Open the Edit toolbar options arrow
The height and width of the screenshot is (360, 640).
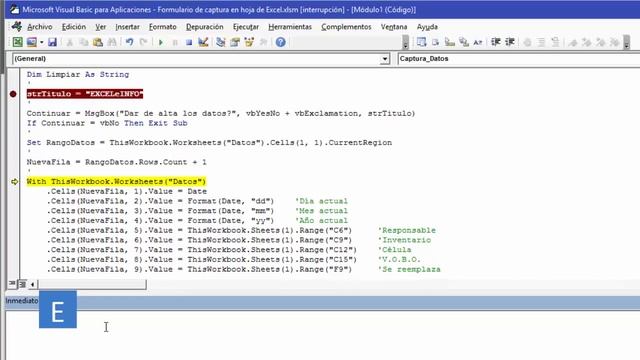tap(627, 42)
